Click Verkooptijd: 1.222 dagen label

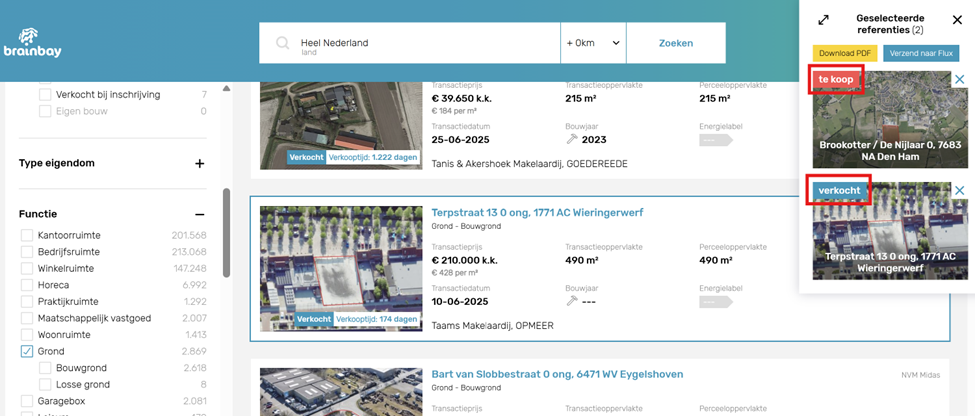click(372, 157)
